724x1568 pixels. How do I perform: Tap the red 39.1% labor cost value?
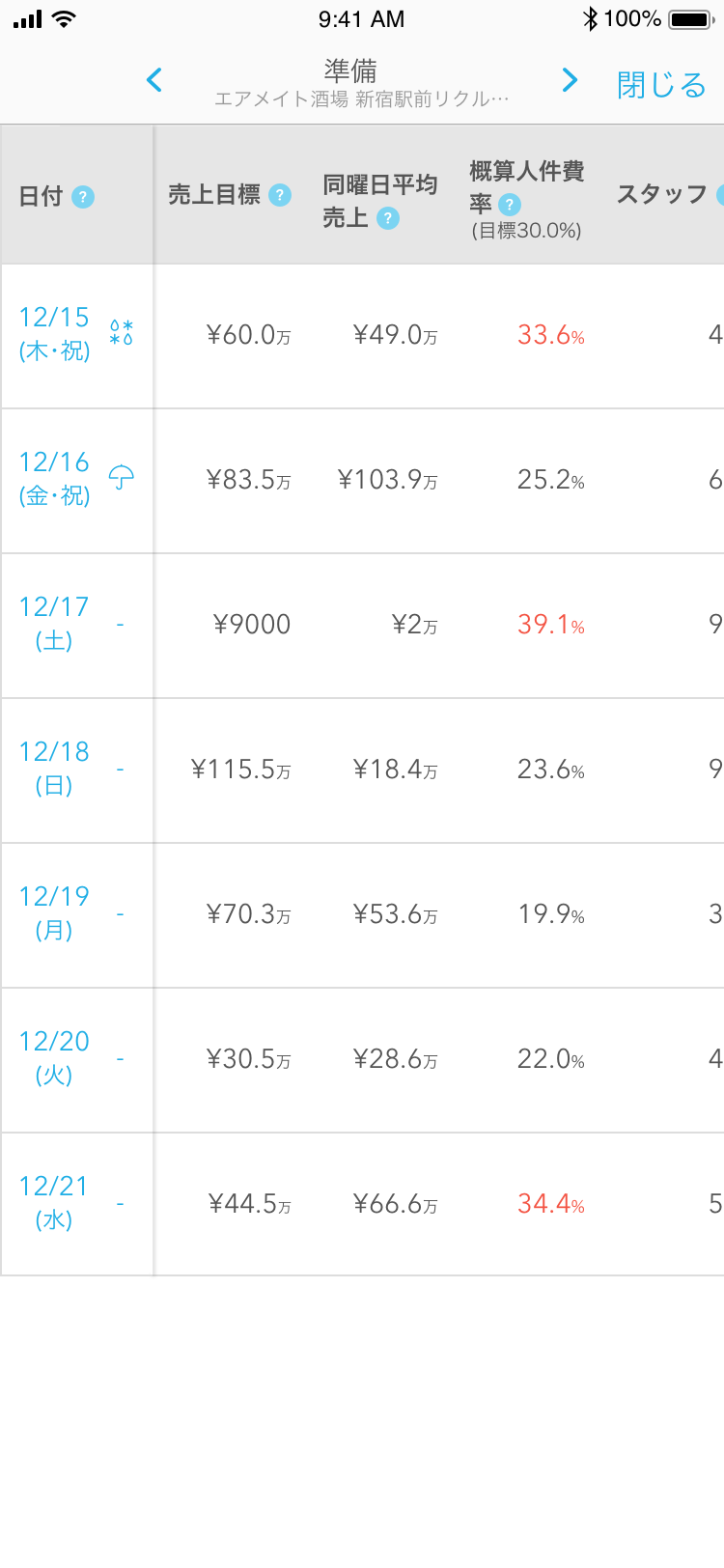coord(551,625)
